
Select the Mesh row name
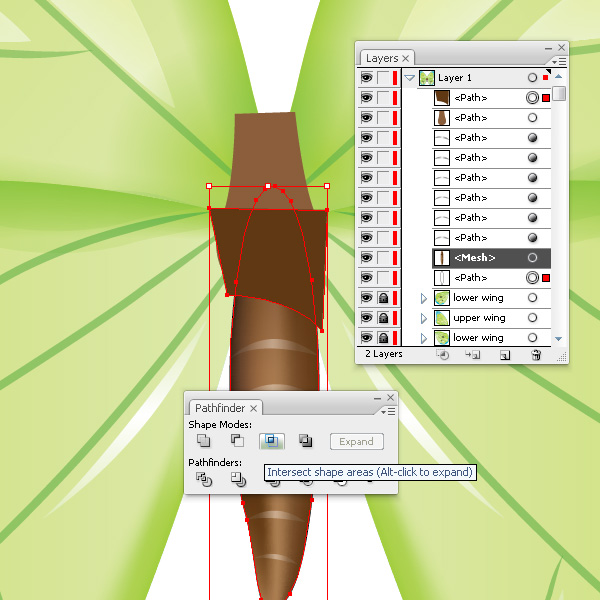click(474, 258)
